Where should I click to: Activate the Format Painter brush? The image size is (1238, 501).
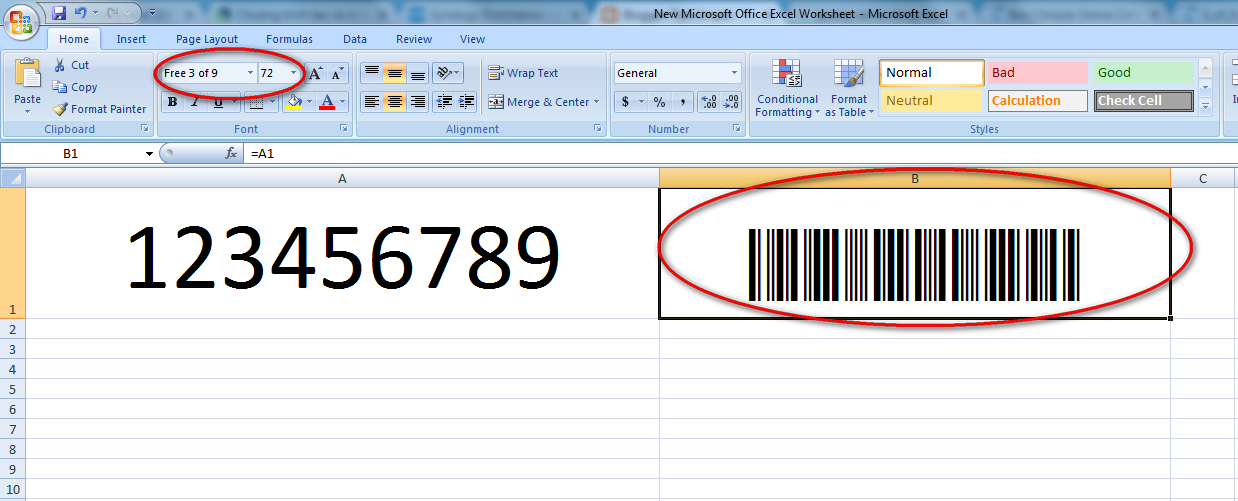[99, 109]
